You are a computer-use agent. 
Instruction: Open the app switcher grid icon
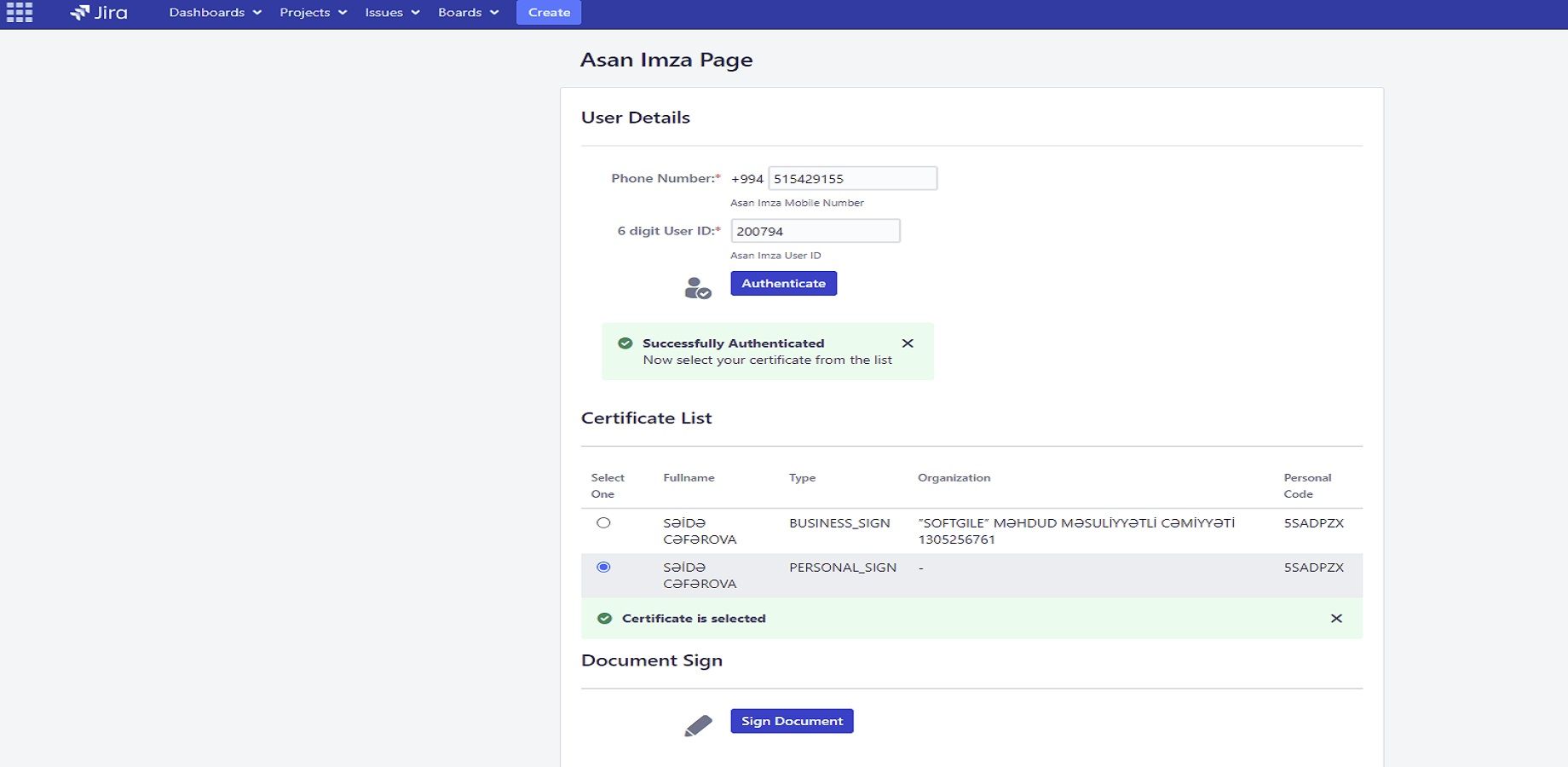(x=19, y=12)
